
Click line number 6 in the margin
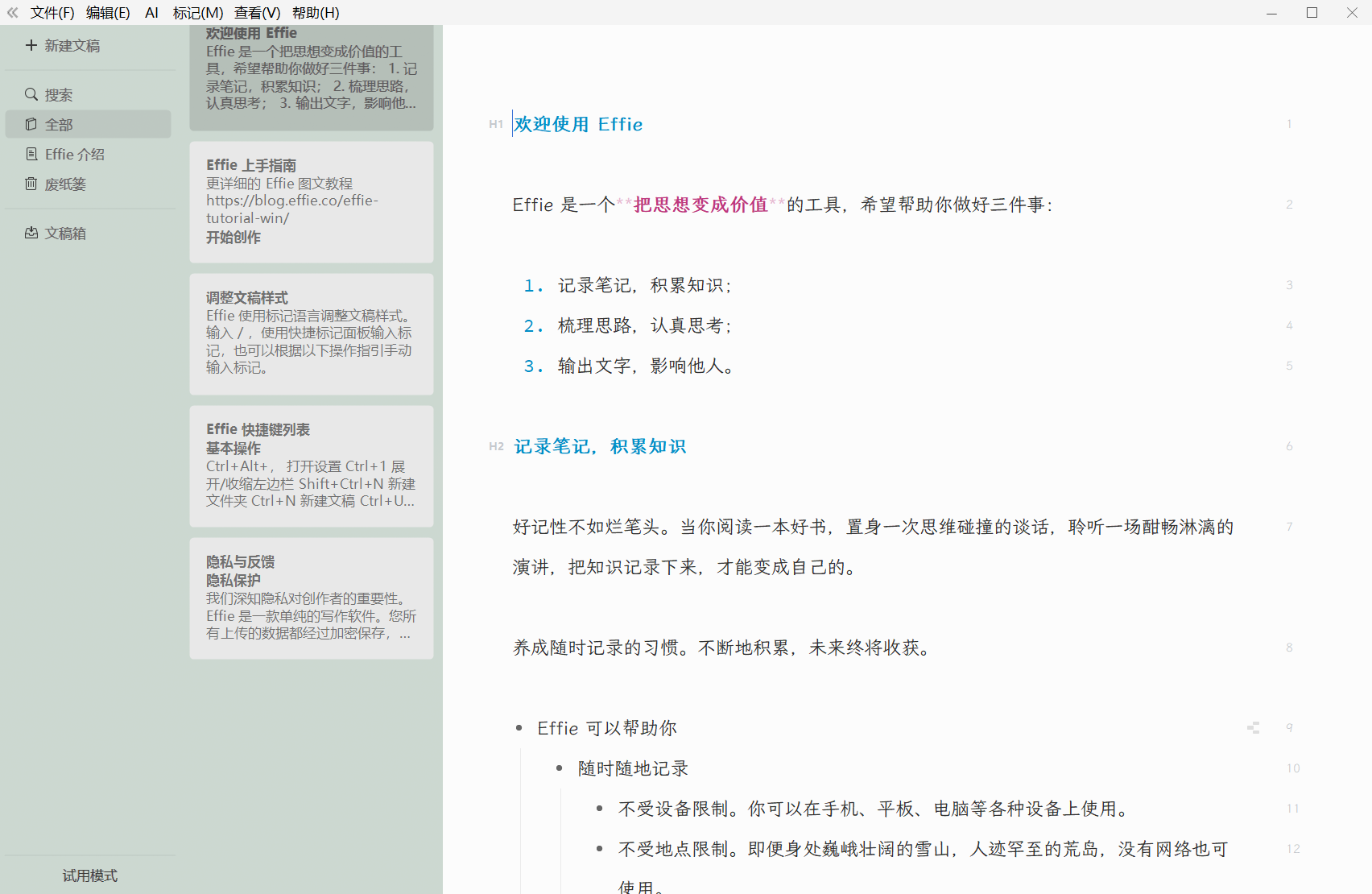[1289, 446]
